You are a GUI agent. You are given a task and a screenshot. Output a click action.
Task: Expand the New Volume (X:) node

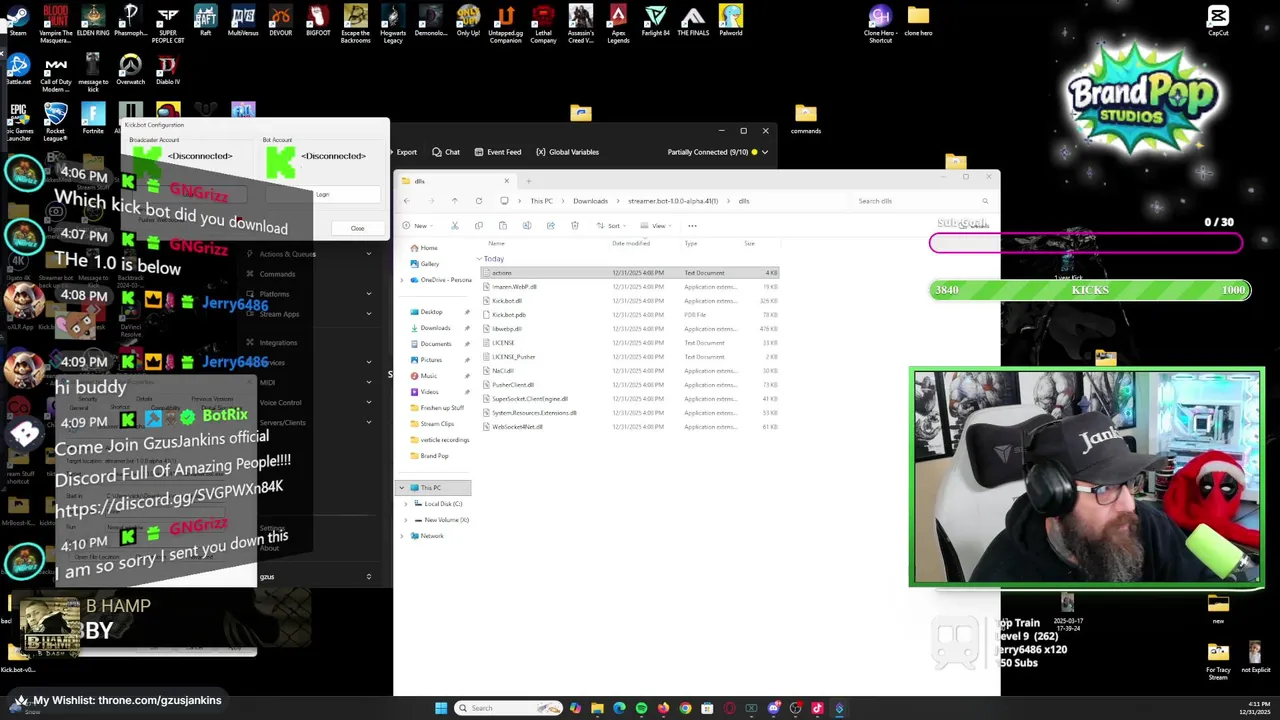(407, 520)
